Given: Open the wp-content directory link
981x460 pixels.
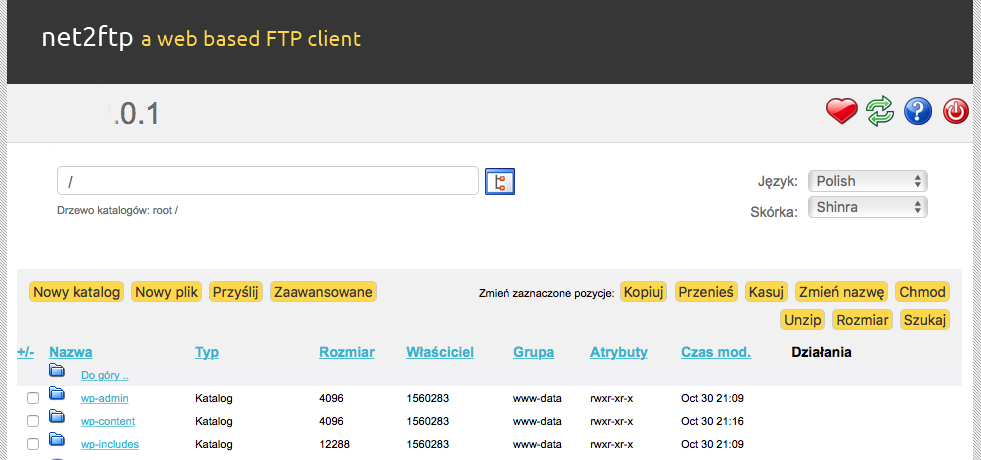Looking at the screenshot, I should pyautogui.click(x=108, y=421).
